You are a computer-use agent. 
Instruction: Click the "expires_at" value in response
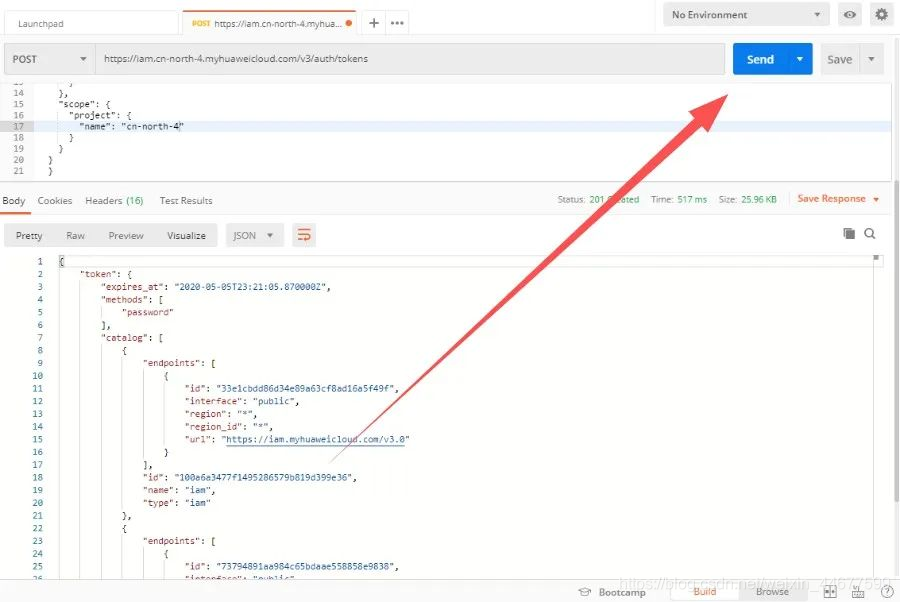pos(250,287)
